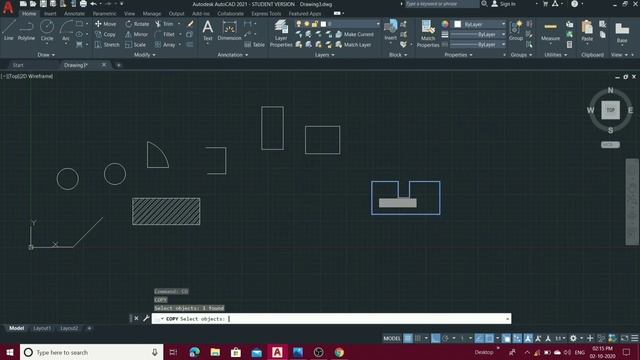Toggle snap mode in status bar
The width and height of the screenshot is (640, 360).
point(418,338)
